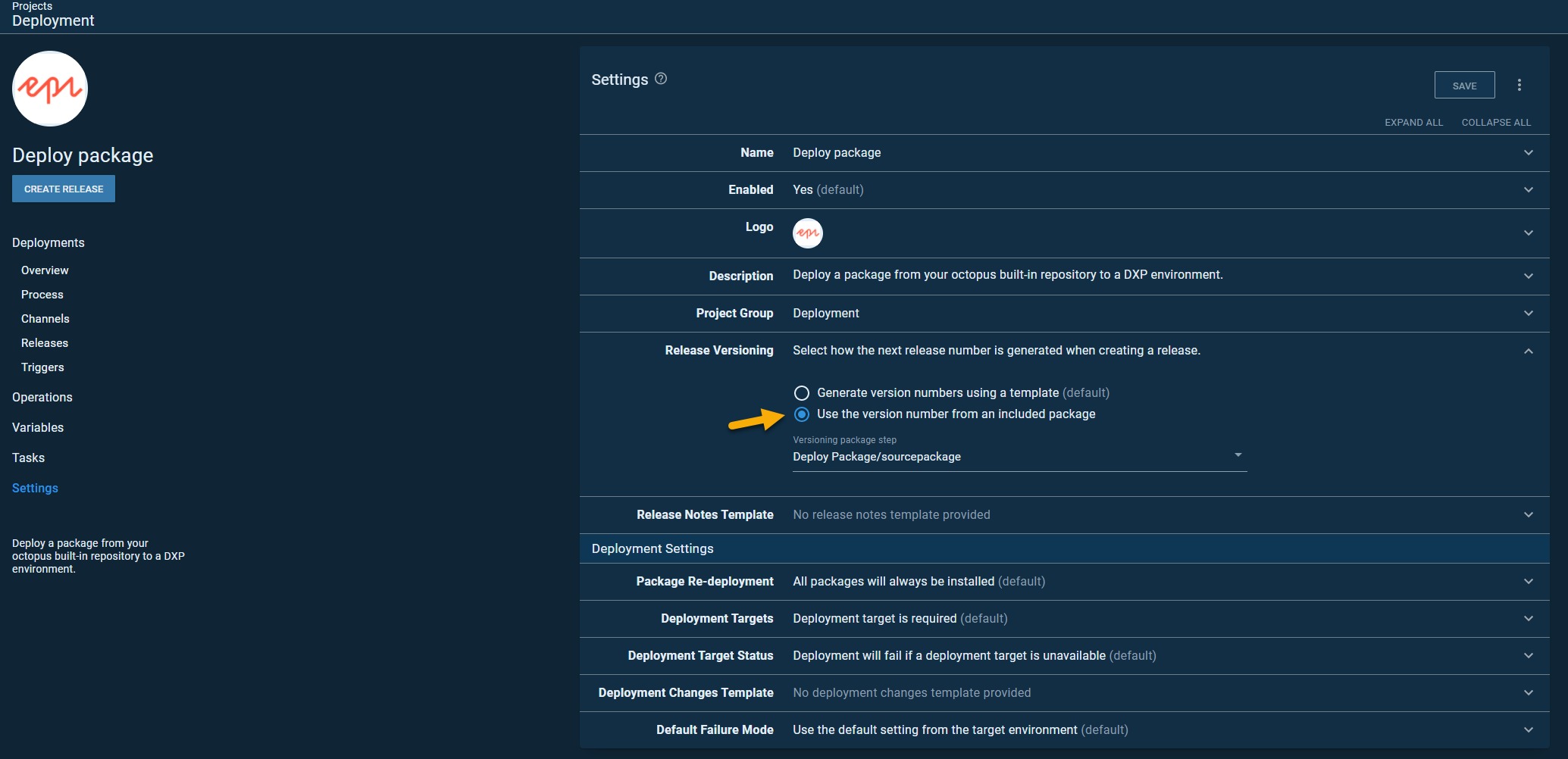Click the Create Release button
This screenshot has width=1568, height=759.
[x=64, y=189]
